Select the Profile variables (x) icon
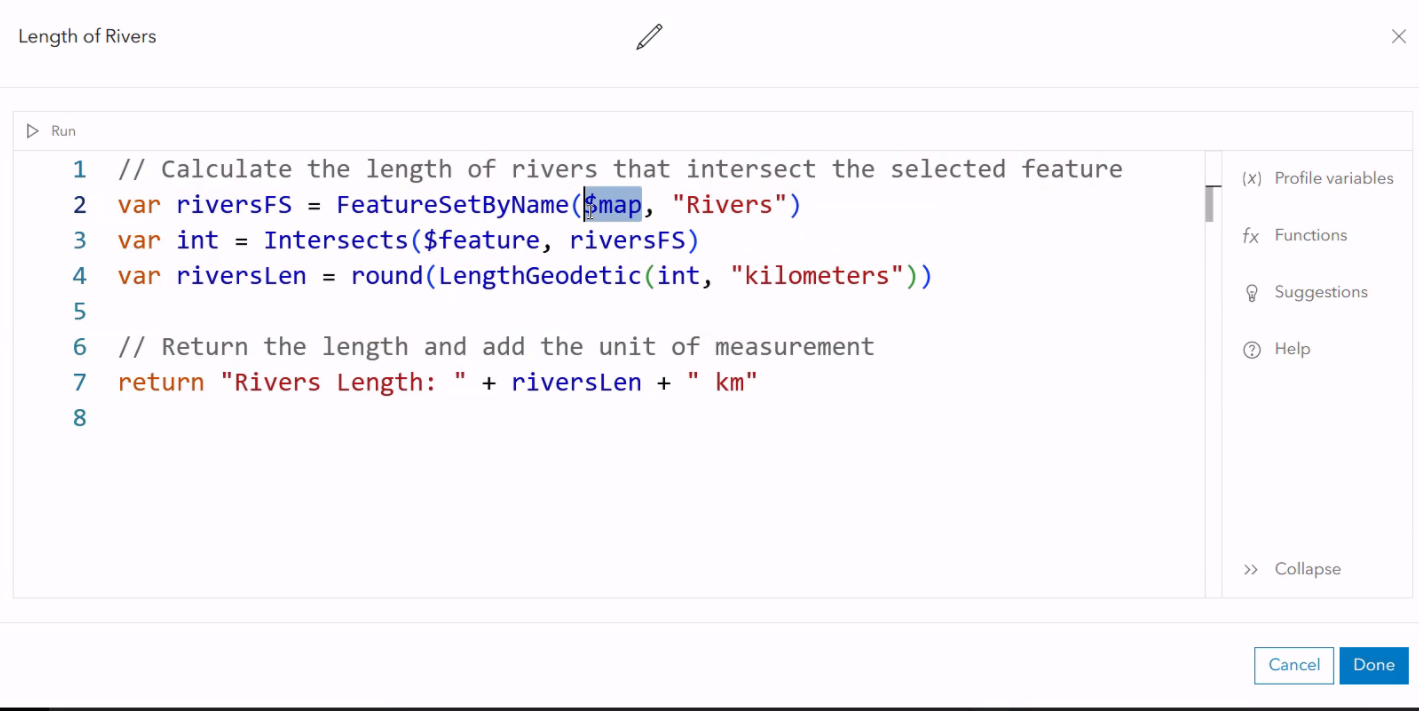Screen dimensions: 1419x711 point(1252,178)
